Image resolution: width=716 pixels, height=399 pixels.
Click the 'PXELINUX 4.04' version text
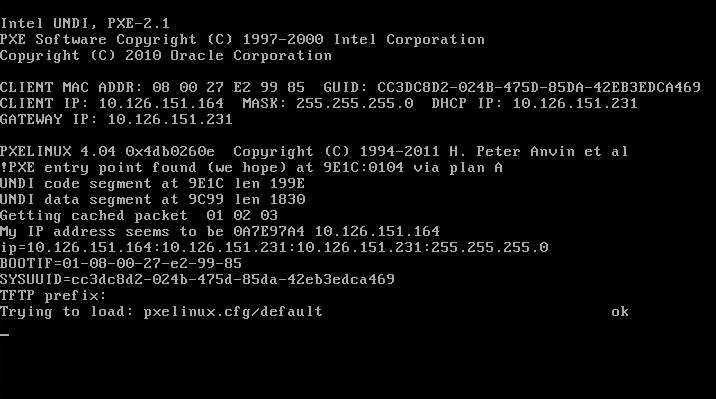coord(58,151)
